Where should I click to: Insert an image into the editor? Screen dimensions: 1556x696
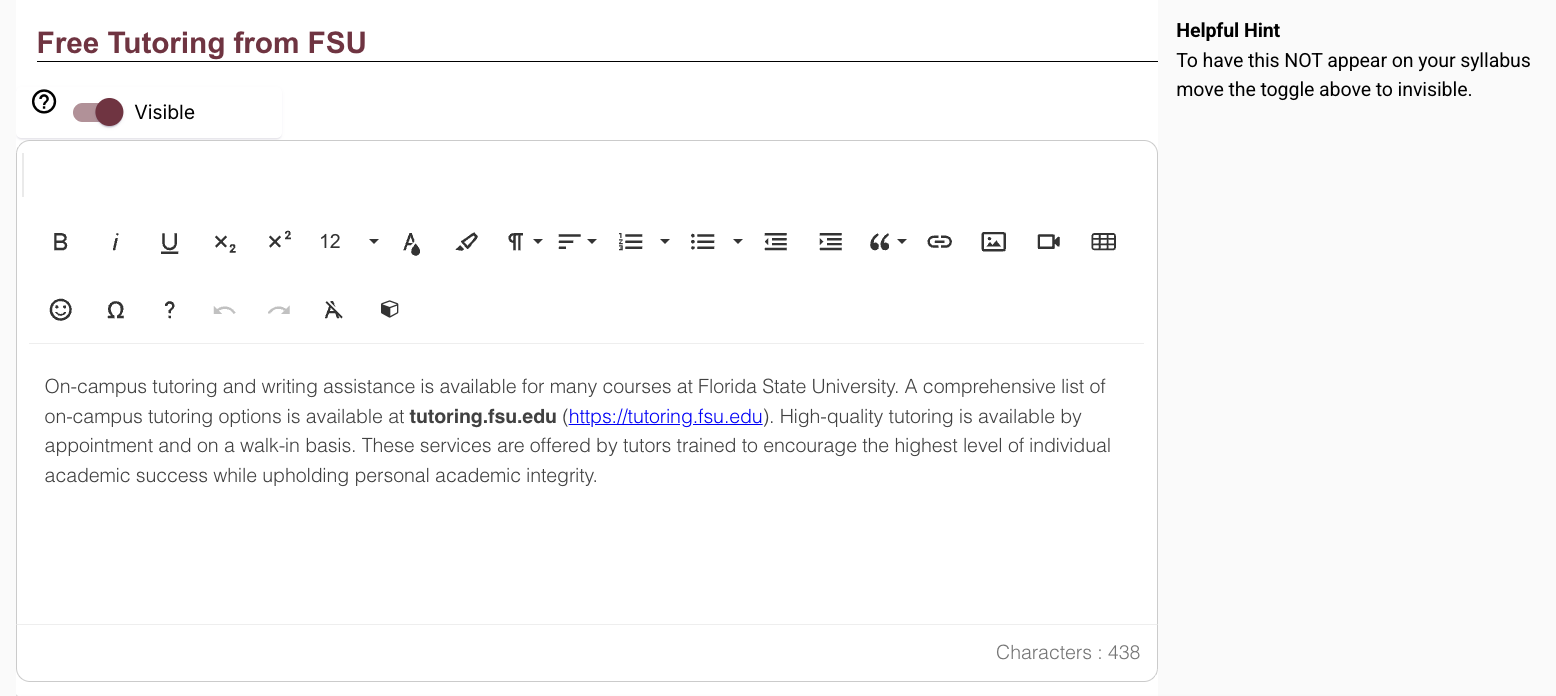click(x=993, y=242)
